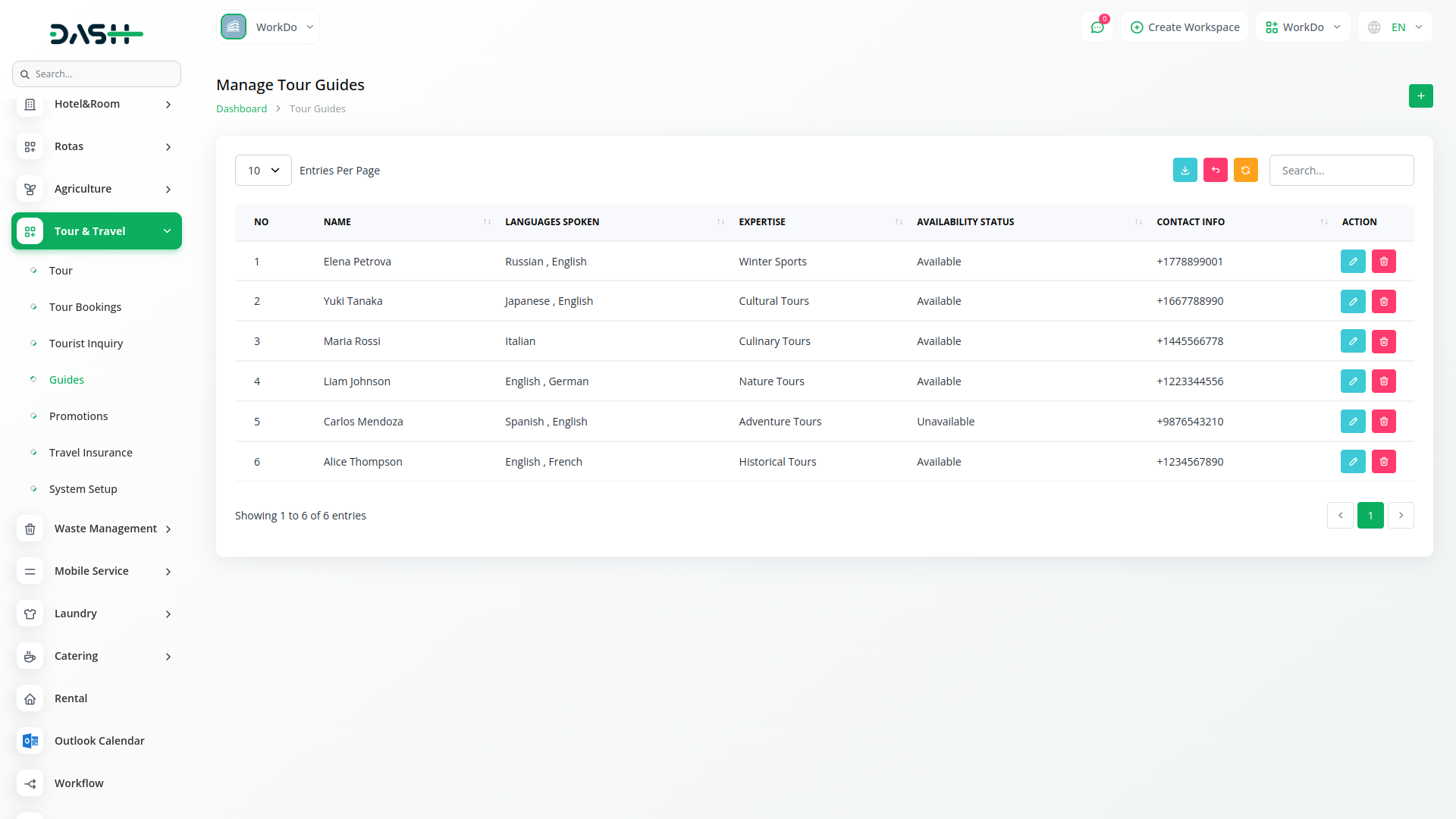The width and height of the screenshot is (1456, 819).
Task: Expand the Rotas menu chevron
Action: point(168,147)
